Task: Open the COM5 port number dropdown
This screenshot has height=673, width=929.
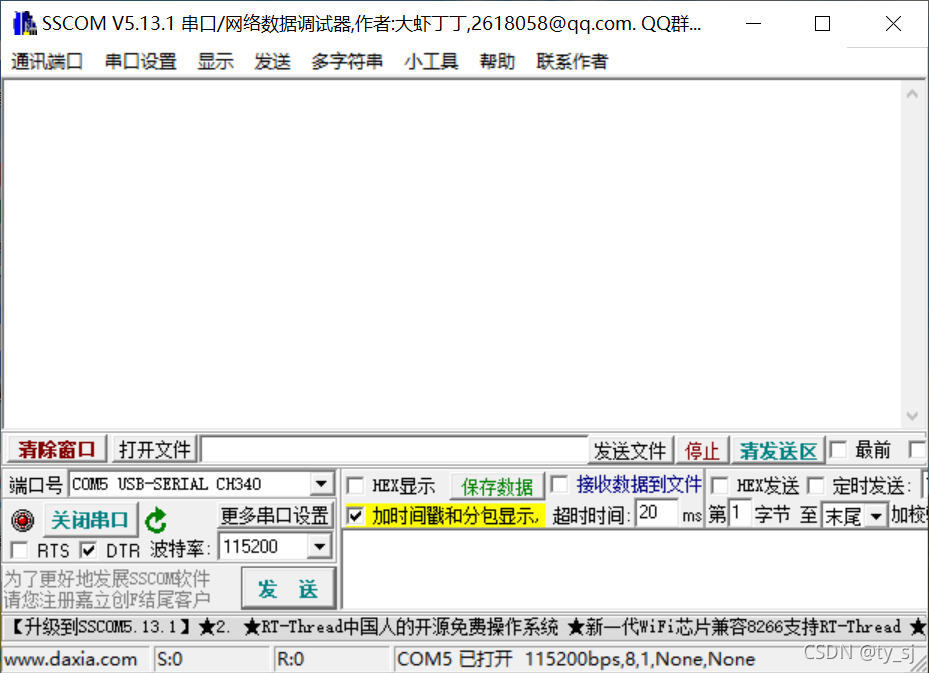Action: pyautogui.click(x=322, y=484)
